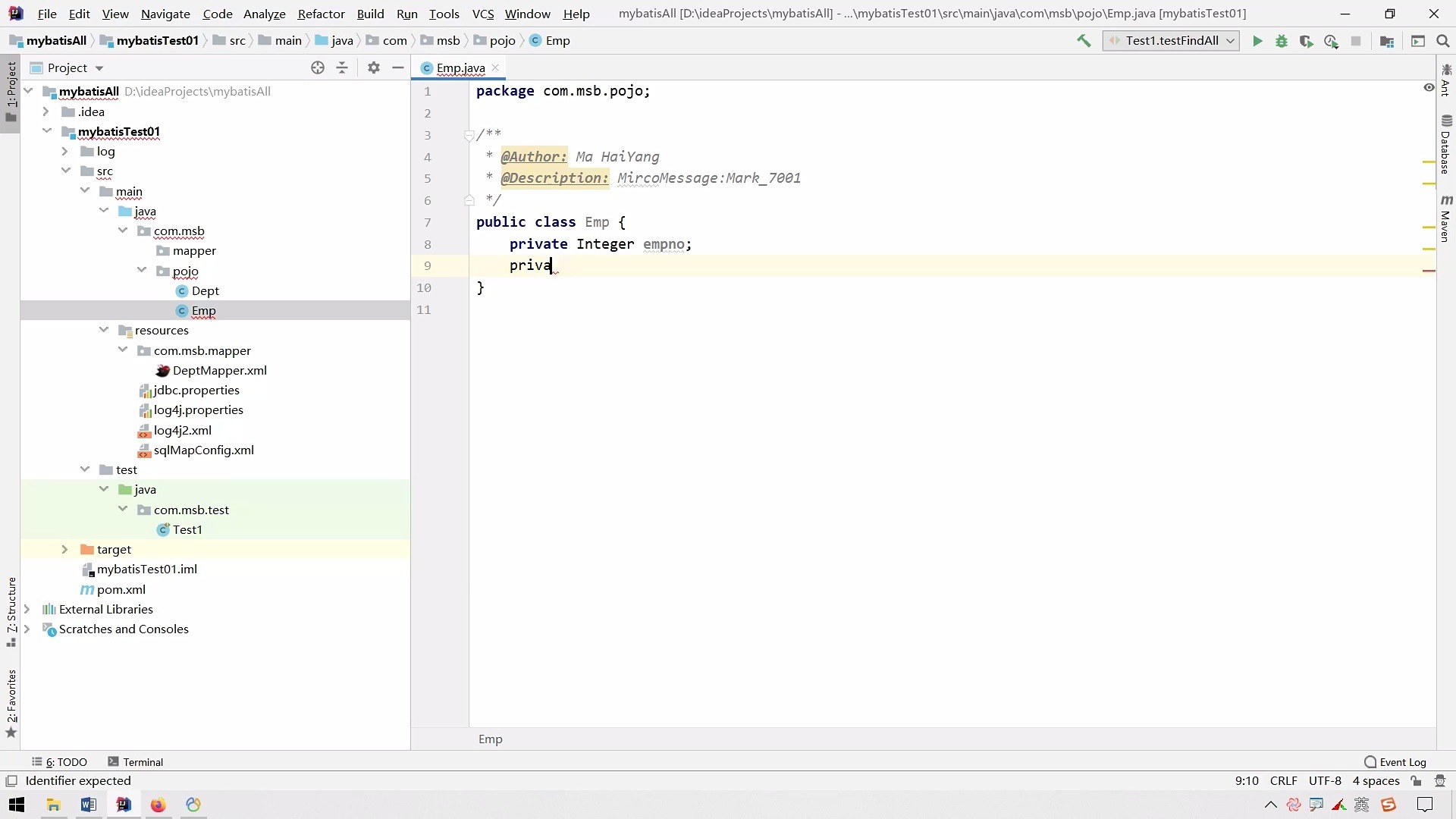Screen dimensions: 1456x819
Task: Select DeptMapper.xml in the project tree
Action: (219, 370)
